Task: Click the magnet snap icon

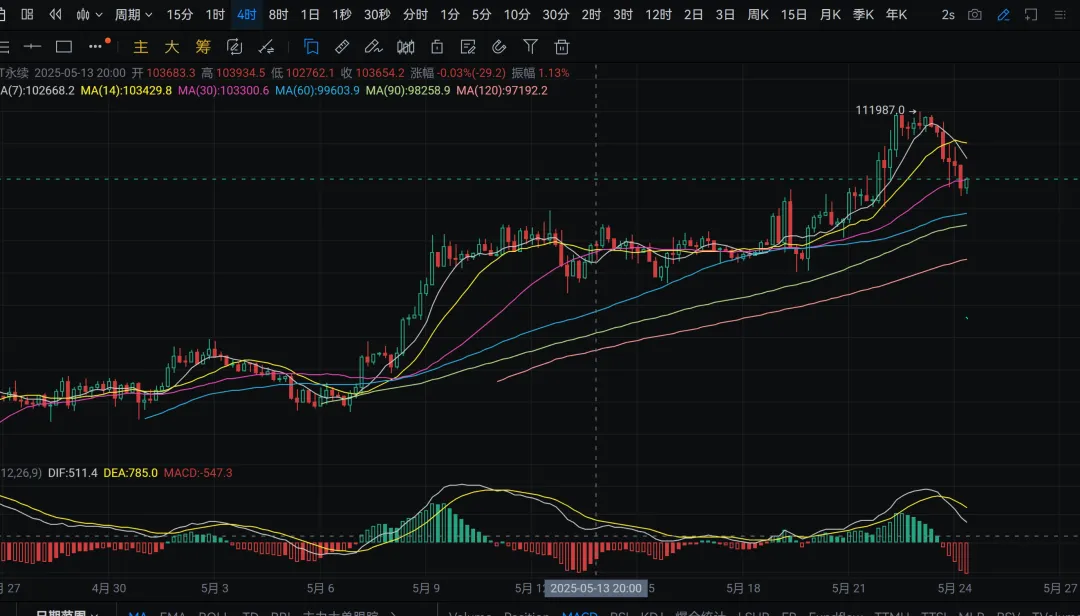Action: (499, 46)
